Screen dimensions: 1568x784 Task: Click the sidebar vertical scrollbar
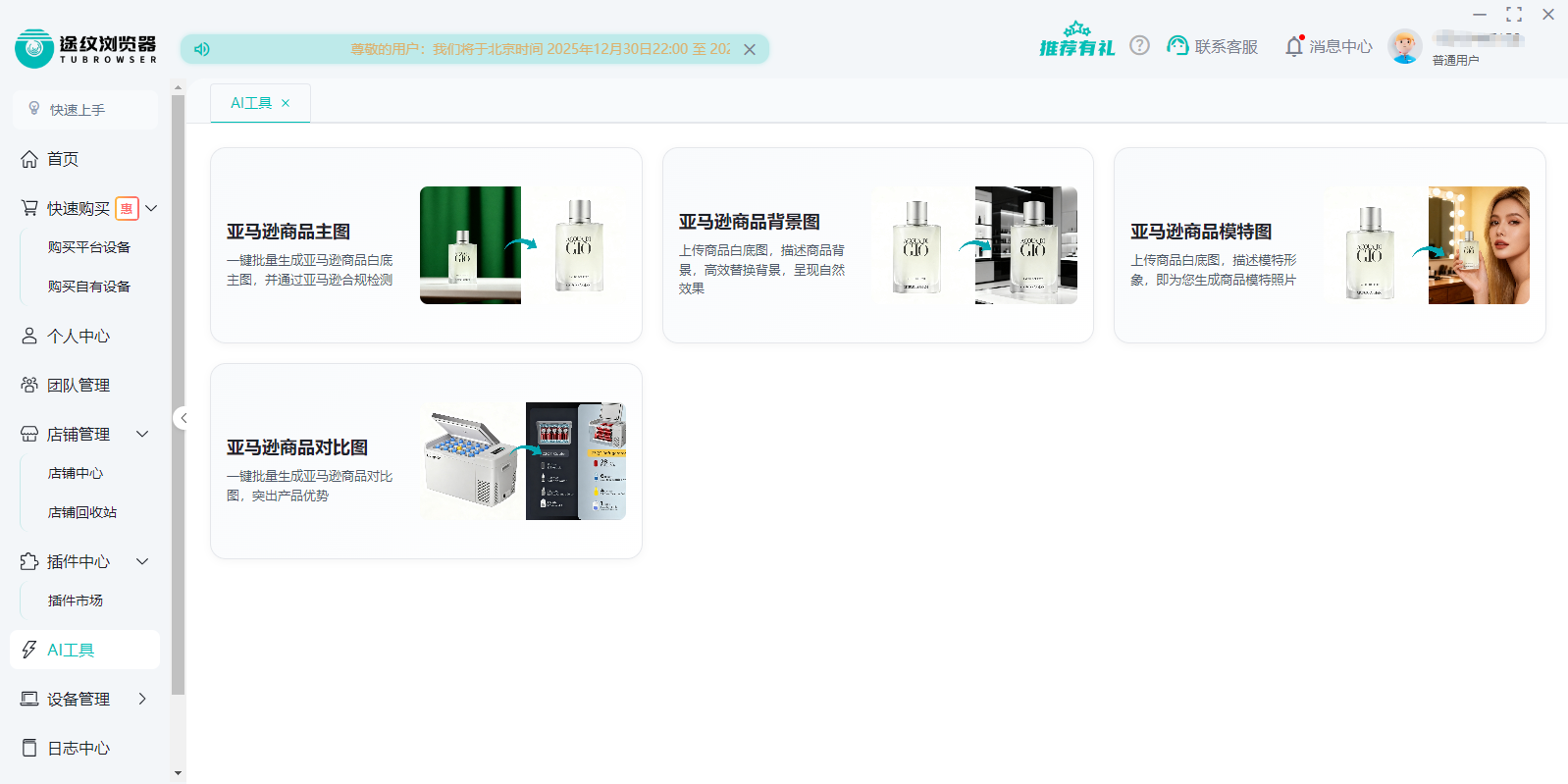tap(178, 392)
